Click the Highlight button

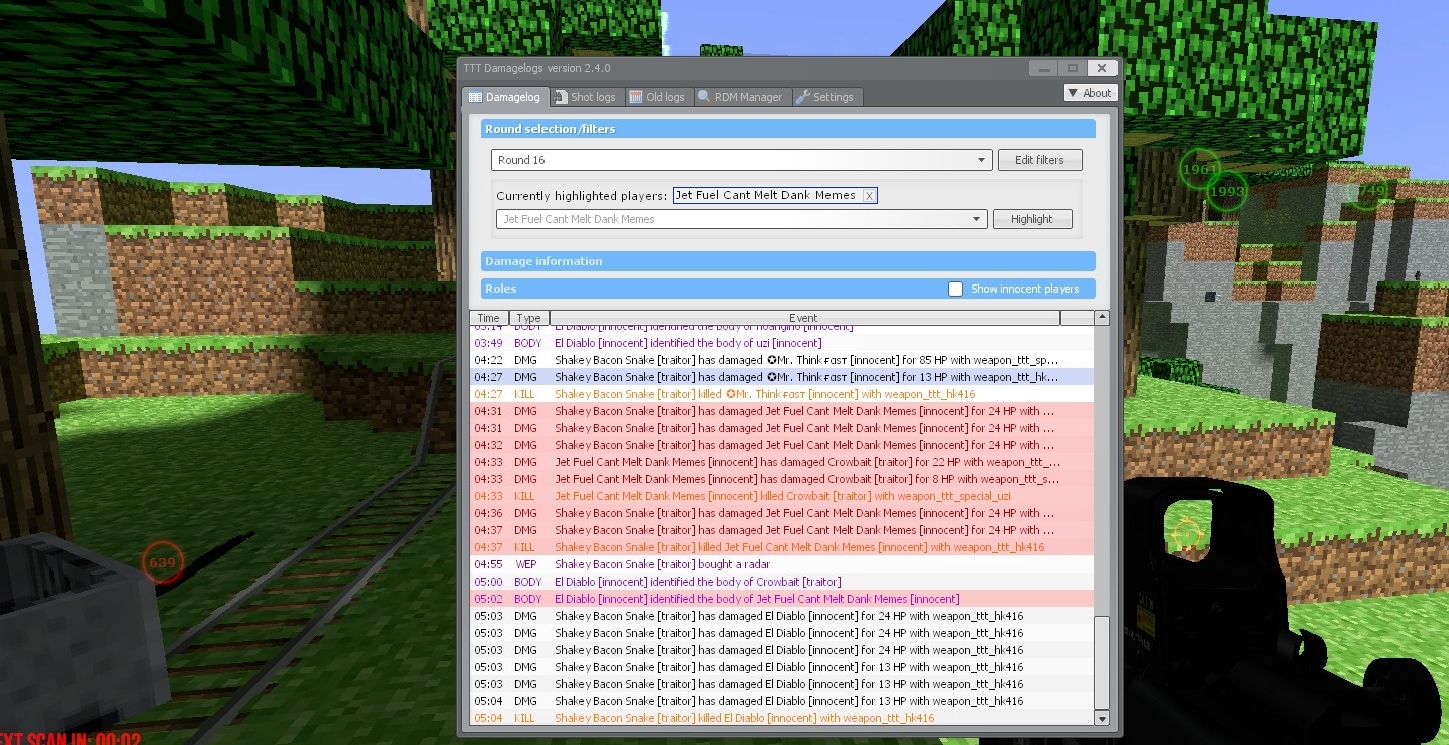(1032, 219)
